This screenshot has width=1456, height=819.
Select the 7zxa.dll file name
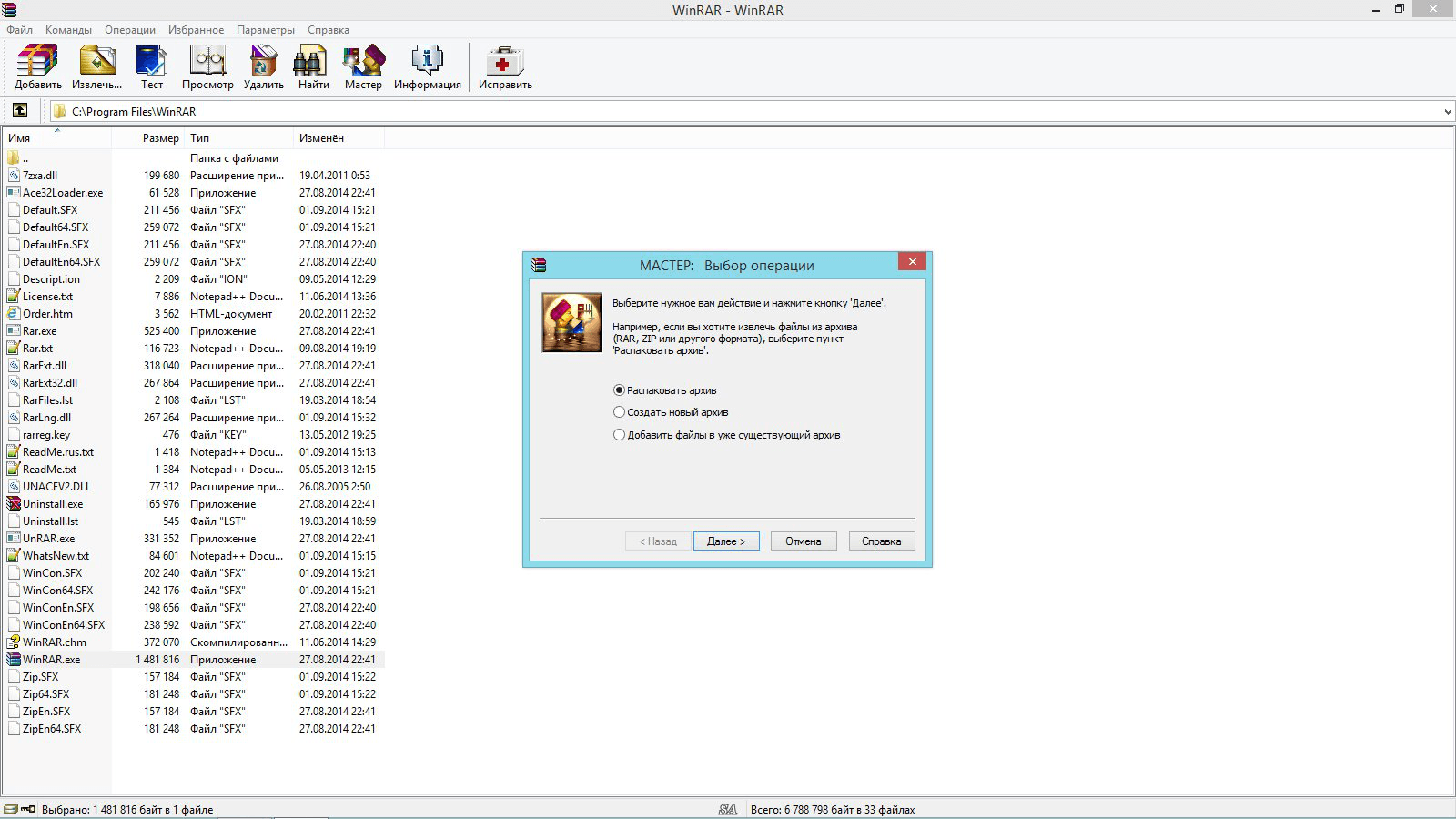pos(40,176)
